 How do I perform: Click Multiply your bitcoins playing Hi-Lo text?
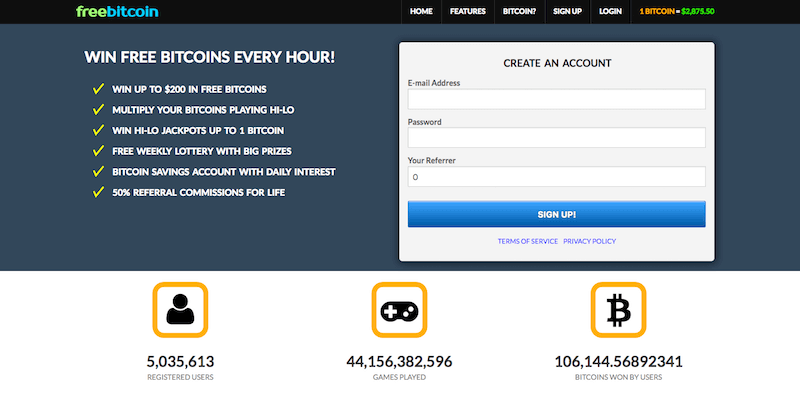(203, 110)
